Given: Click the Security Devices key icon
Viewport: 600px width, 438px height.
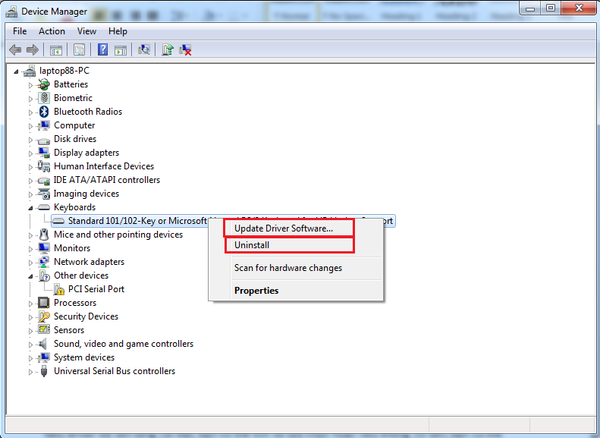Looking at the screenshot, I should [44, 316].
